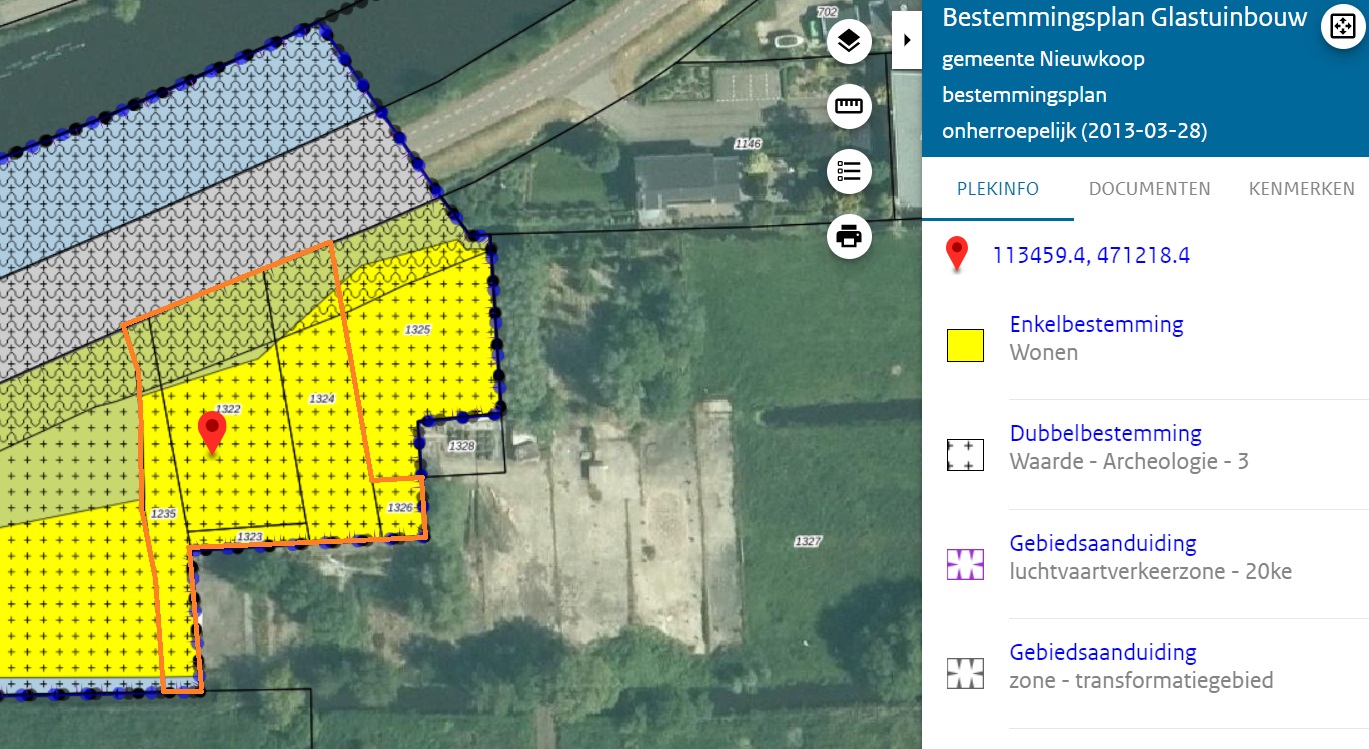Click the red location marker on the map
The height and width of the screenshot is (749, 1369).
tap(211, 431)
